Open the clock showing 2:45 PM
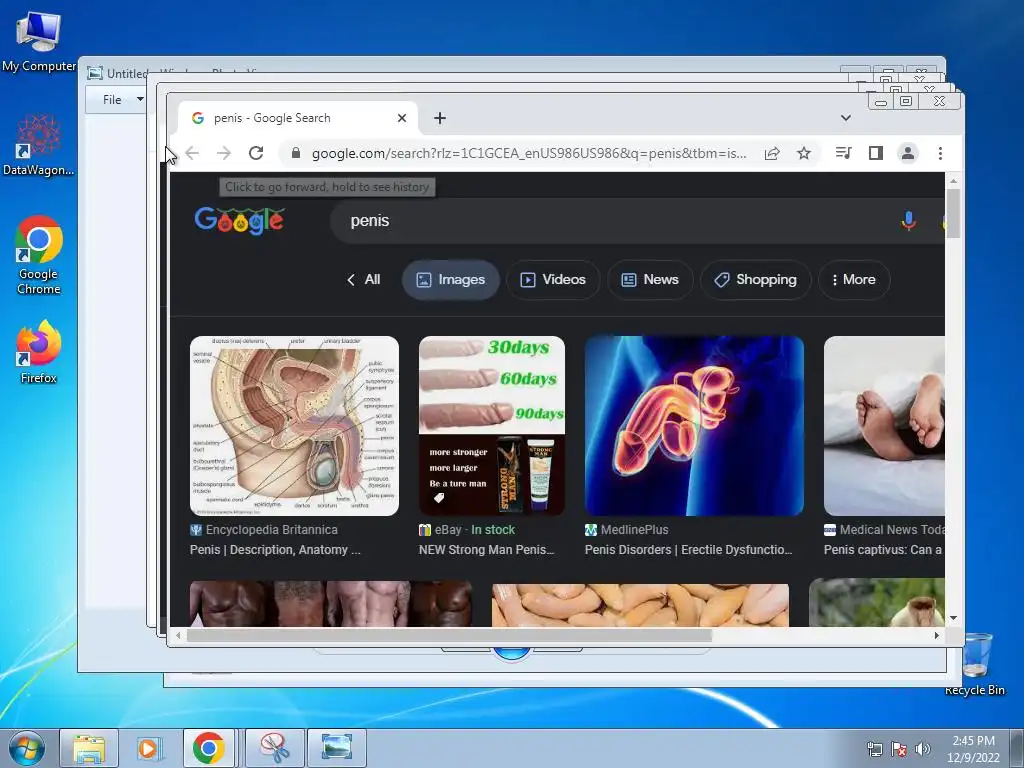The width and height of the screenshot is (1024, 768). pos(973,748)
